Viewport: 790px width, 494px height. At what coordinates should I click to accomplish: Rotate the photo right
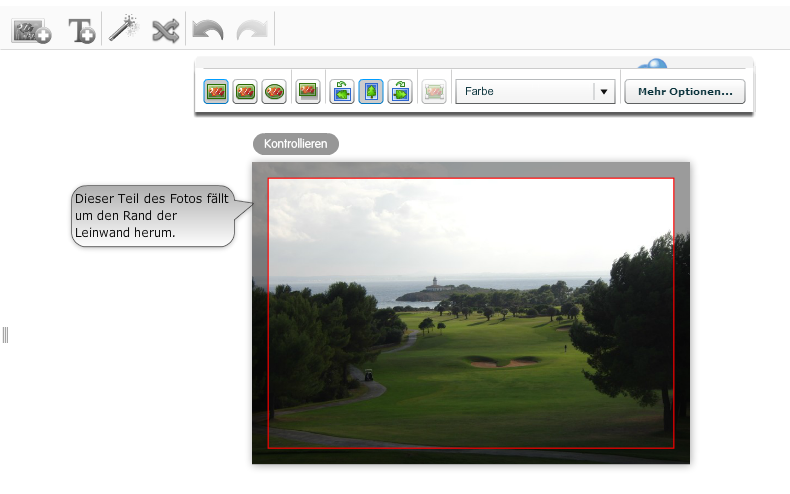click(x=400, y=92)
